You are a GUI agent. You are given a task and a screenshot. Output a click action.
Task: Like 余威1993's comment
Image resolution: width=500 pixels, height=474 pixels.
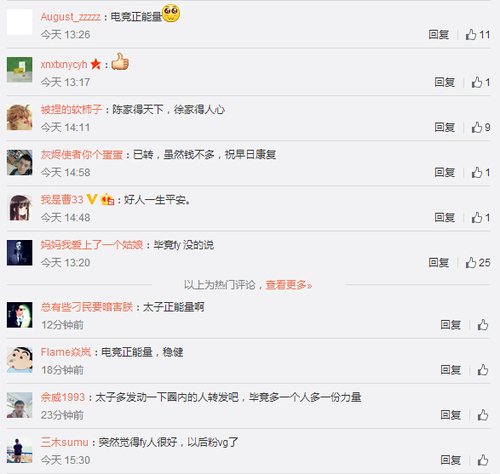(483, 415)
